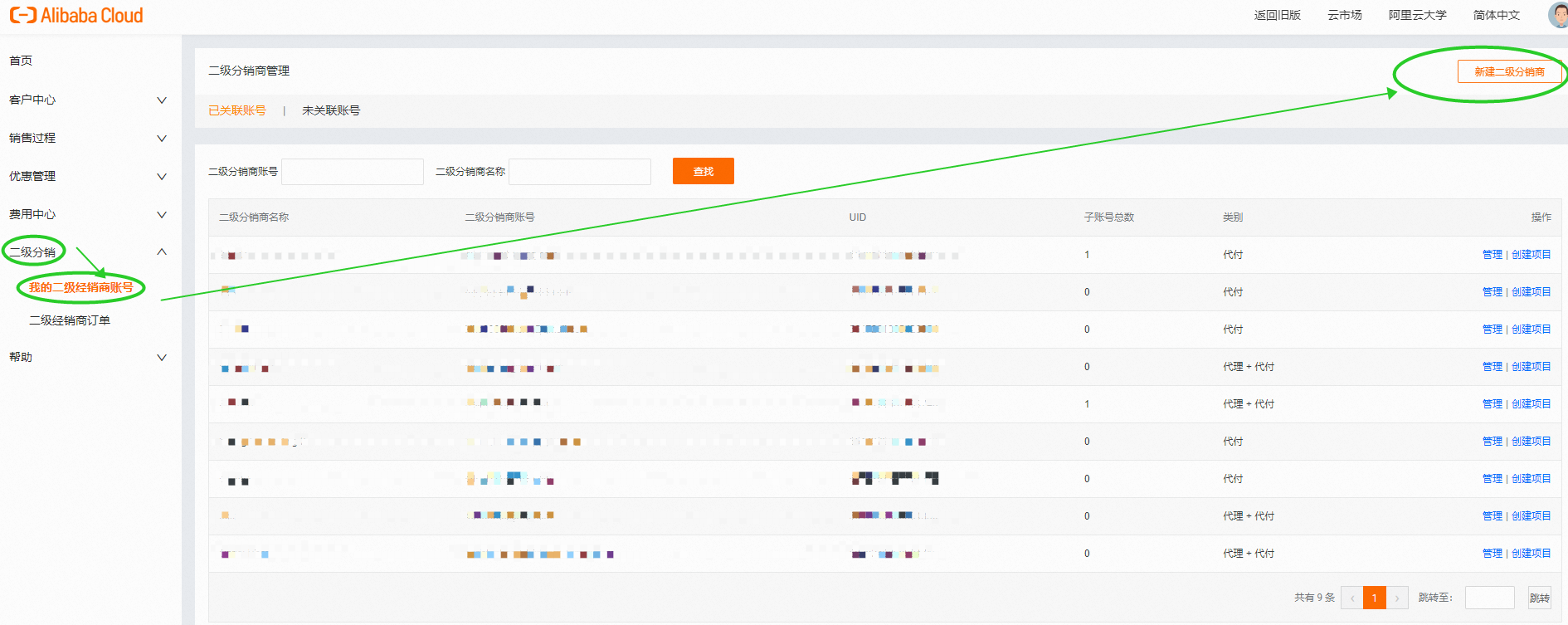Focus the 二级分销商名称 search field
1568x625 pixels.
(580, 172)
